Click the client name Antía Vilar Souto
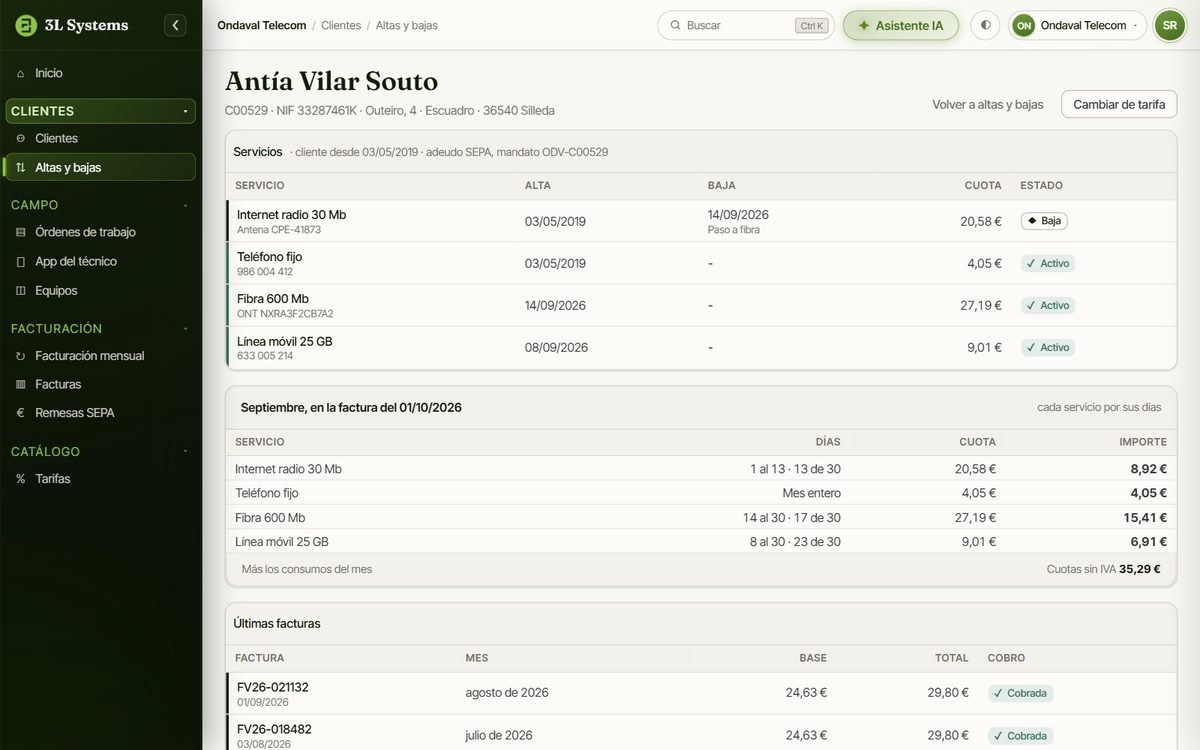1200x750 pixels. click(331, 81)
